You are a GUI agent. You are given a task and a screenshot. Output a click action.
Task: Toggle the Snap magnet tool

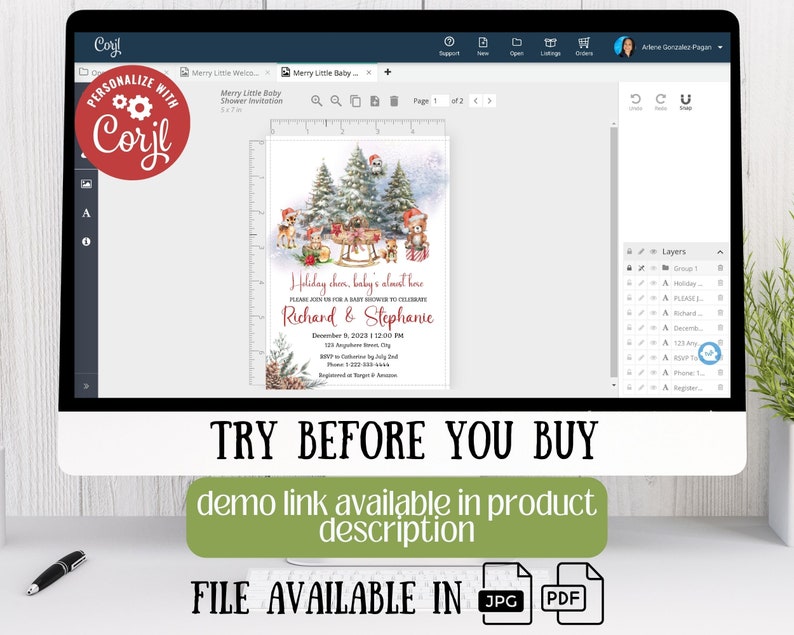pyautogui.click(x=685, y=101)
